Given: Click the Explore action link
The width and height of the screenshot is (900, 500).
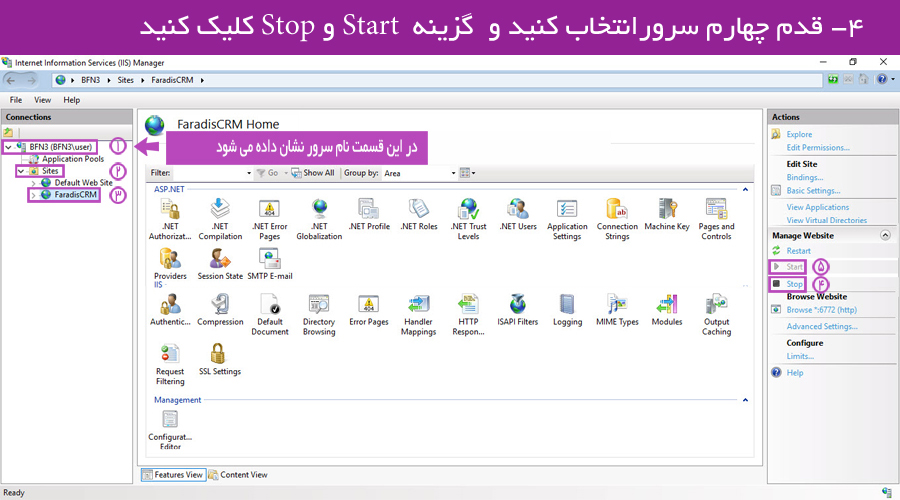Looking at the screenshot, I should pos(799,134).
